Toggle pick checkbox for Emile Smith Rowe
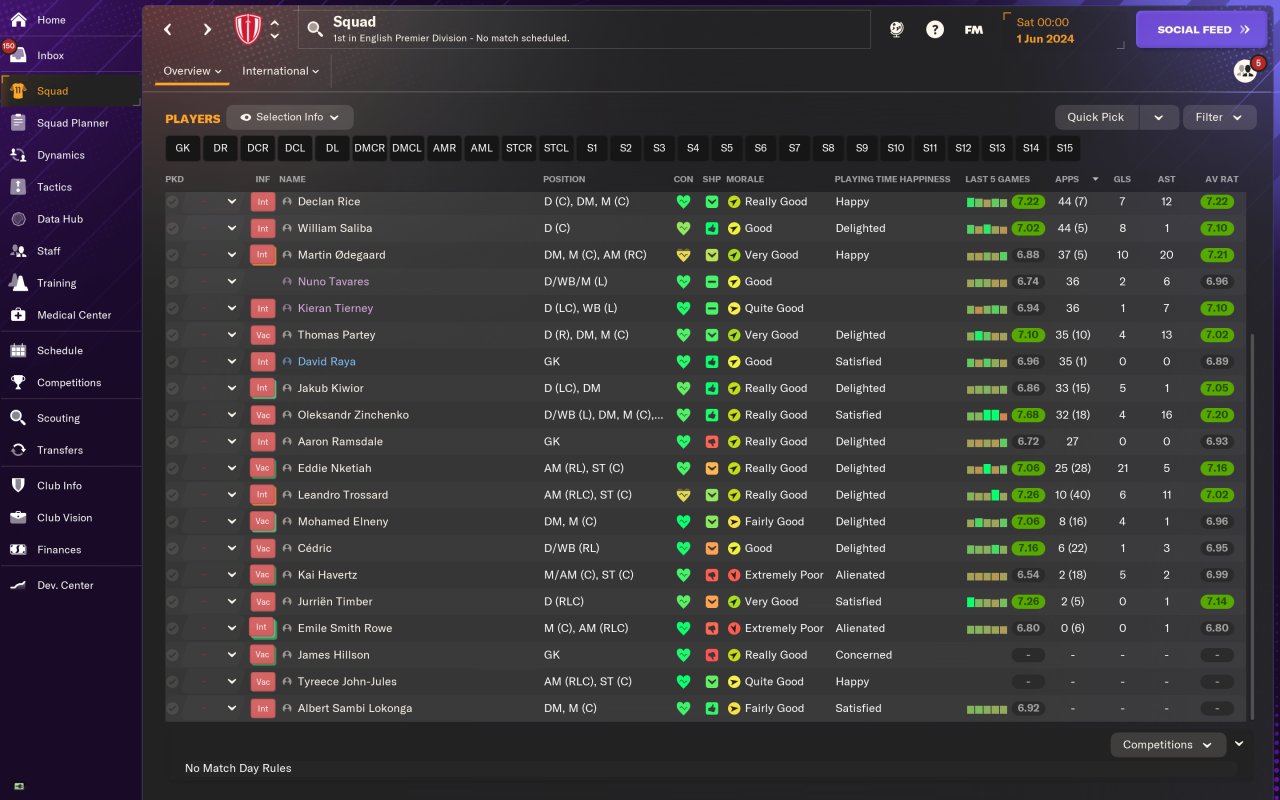 click(x=172, y=628)
